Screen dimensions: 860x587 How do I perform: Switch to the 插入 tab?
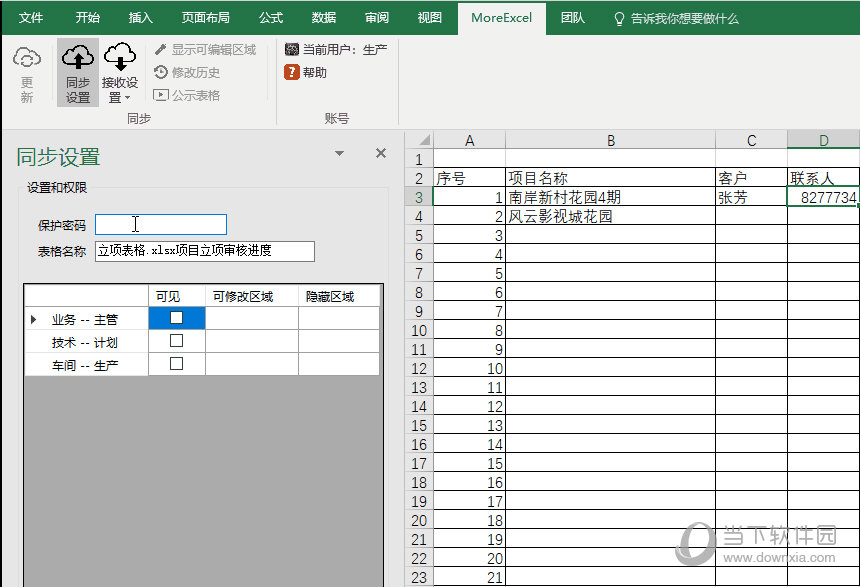point(140,18)
